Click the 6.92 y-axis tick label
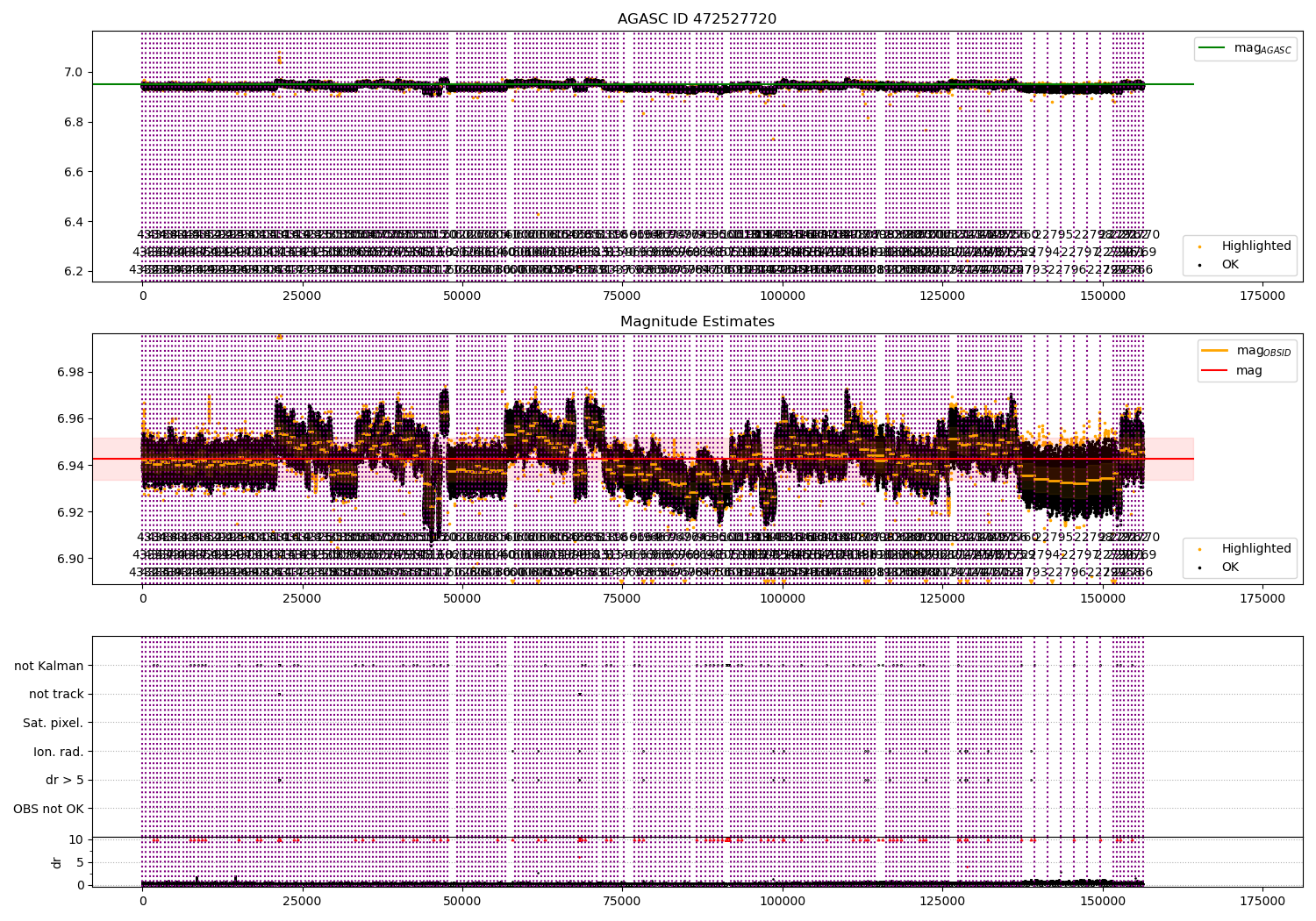 click(70, 512)
